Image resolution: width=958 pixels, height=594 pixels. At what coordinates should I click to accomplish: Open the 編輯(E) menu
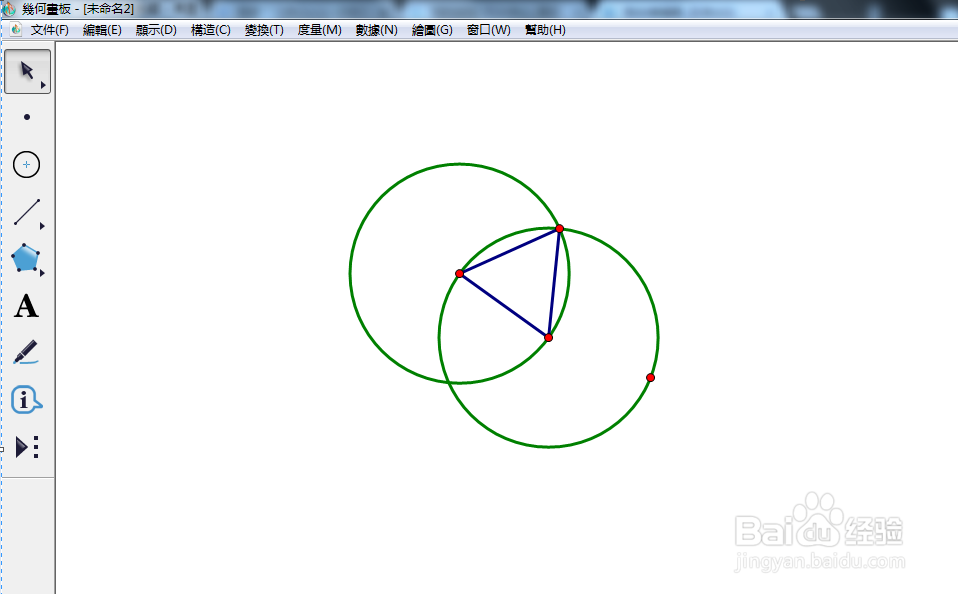[x=102, y=30]
